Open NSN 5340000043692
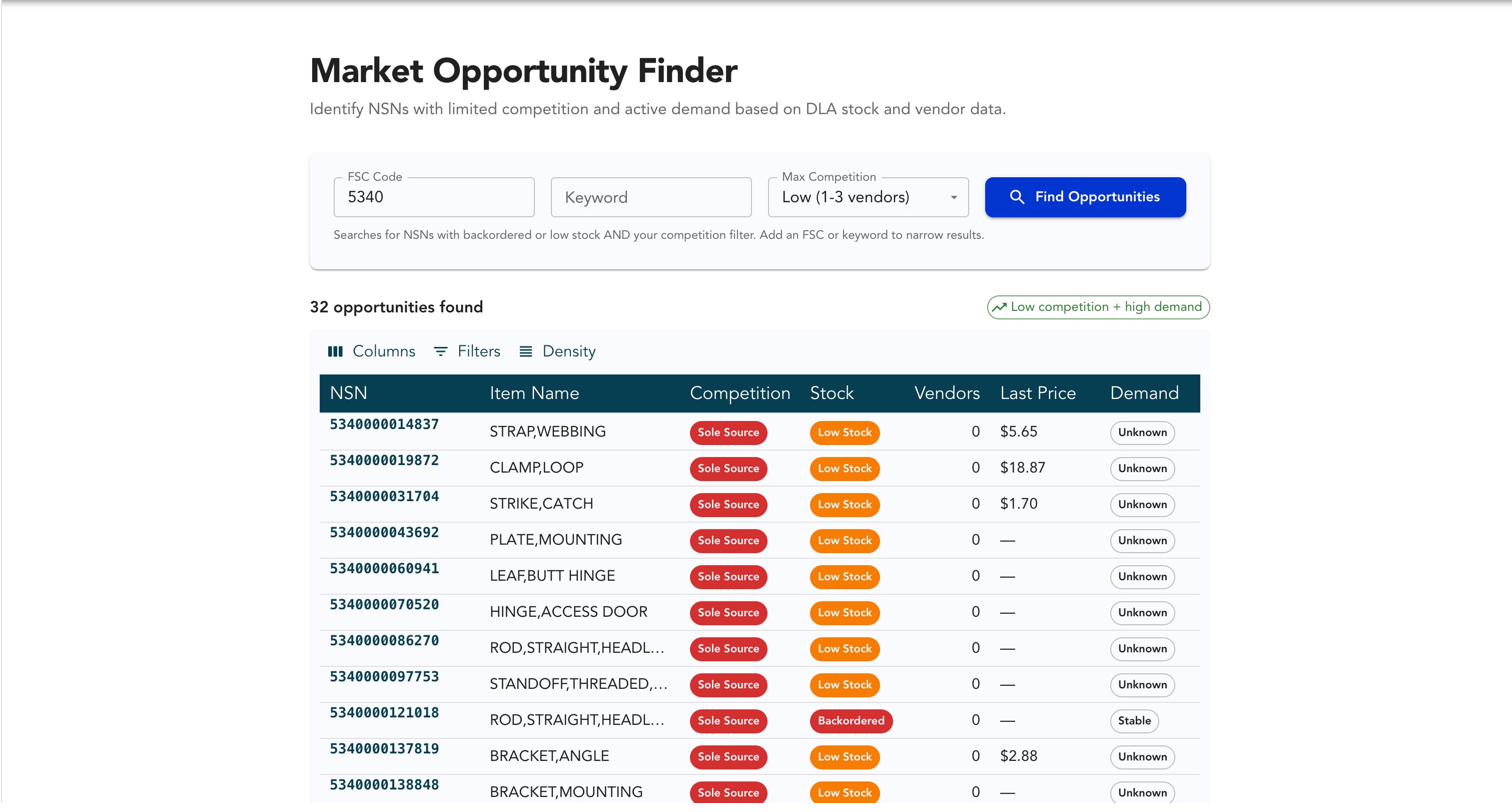 tap(384, 532)
